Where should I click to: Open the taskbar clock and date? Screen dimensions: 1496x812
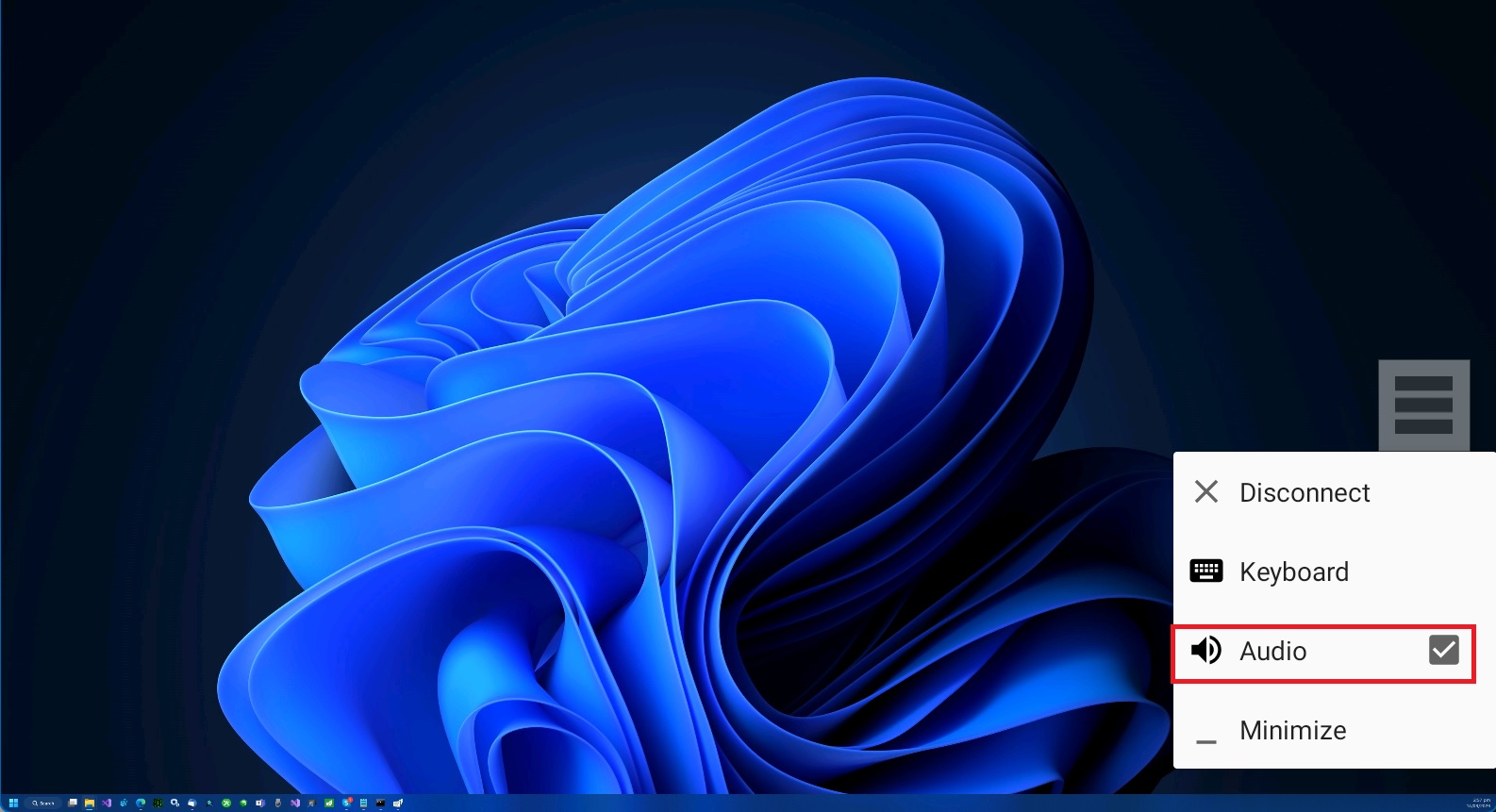point(1478,804)
